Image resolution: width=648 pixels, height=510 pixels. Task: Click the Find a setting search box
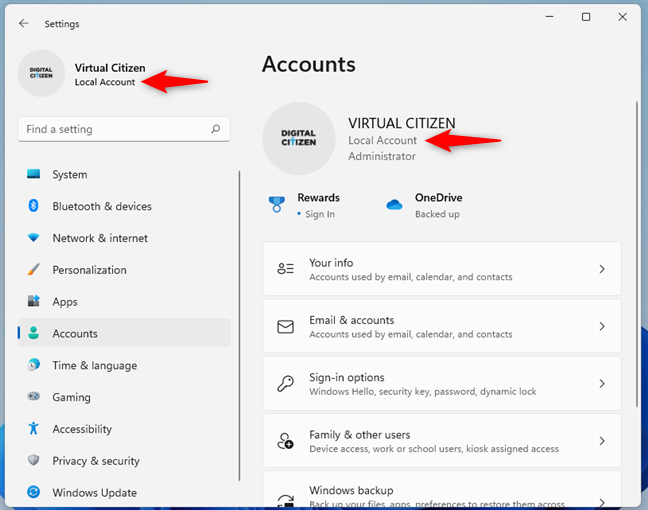pos(124,129)
